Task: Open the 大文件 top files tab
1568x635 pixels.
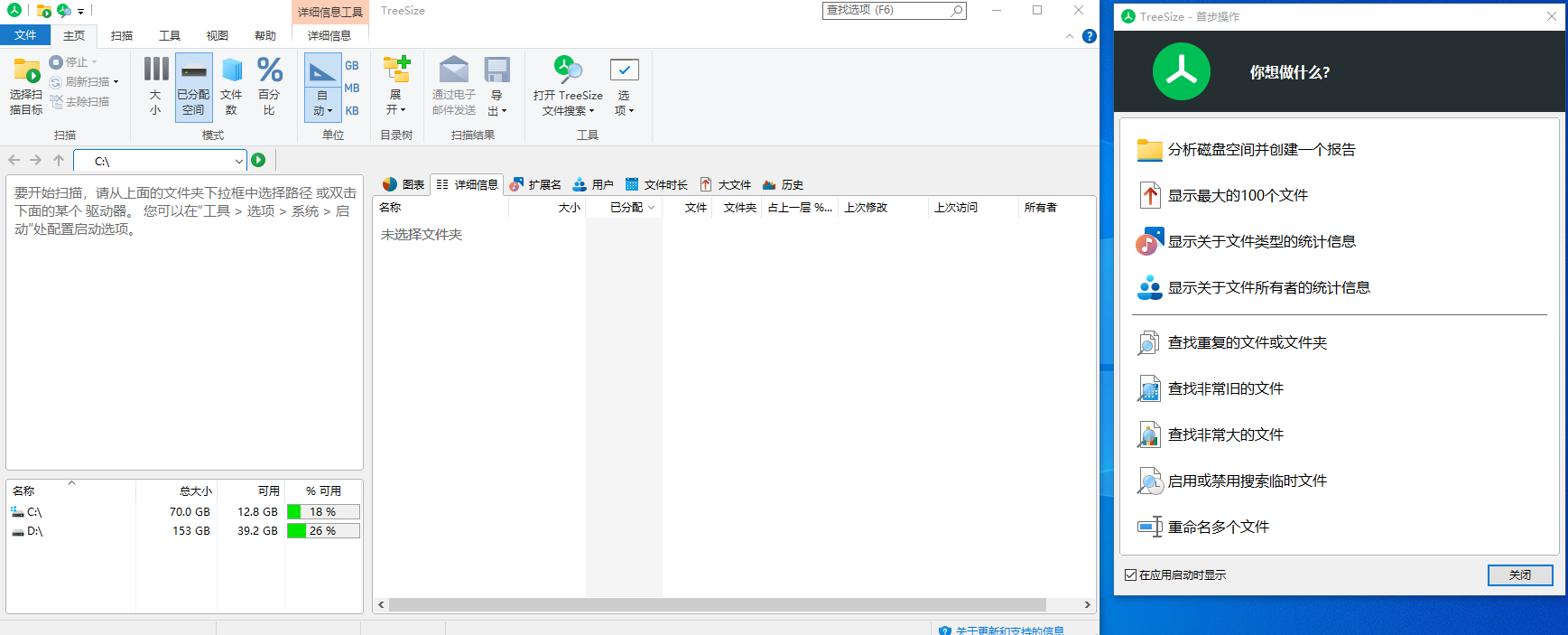Action: [x=726, y=184]
